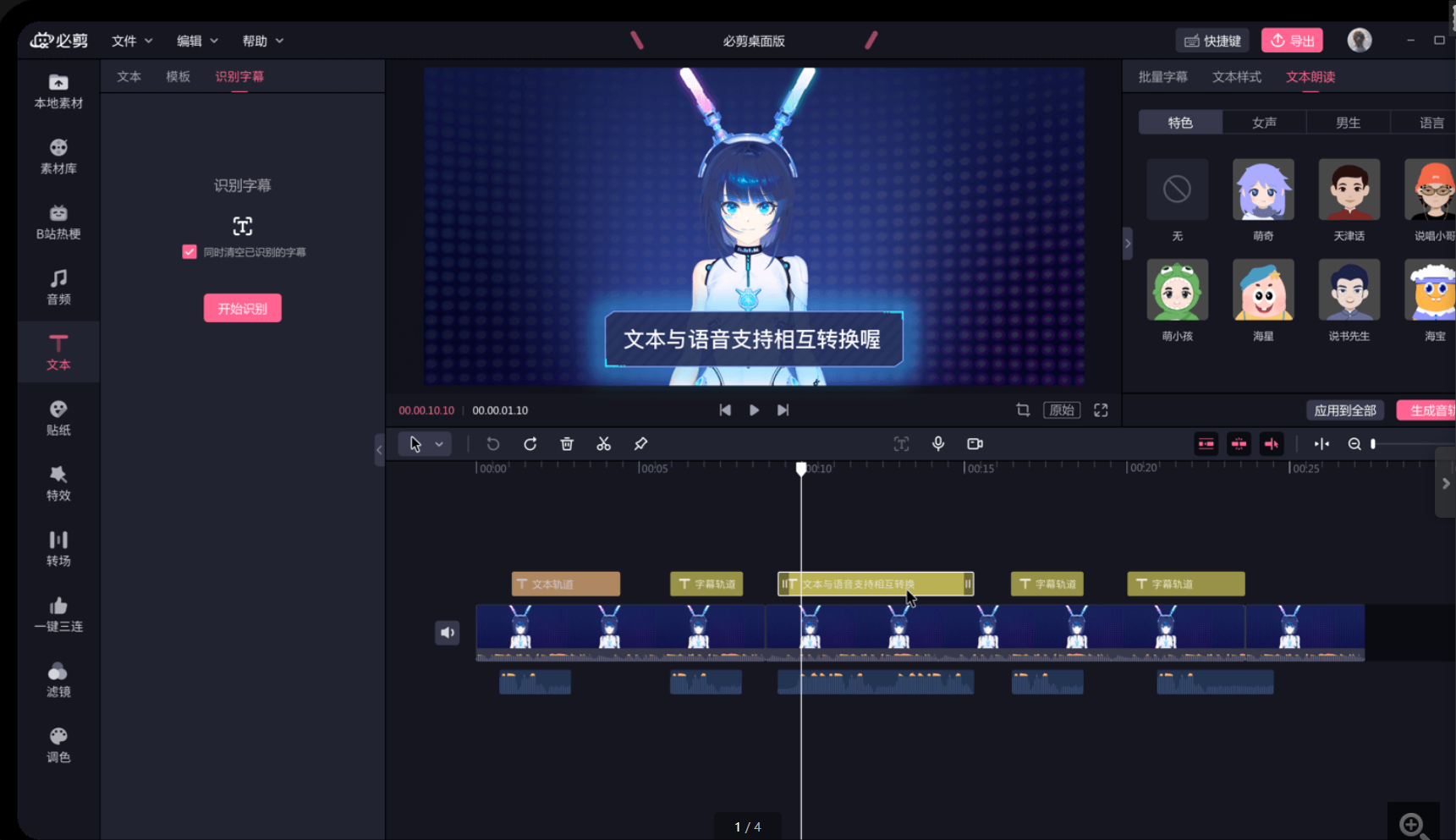Uncheck 同时清空已识别的字幕 checkbox
Viewport: 1456px width, 840px height.
(190, 252)
